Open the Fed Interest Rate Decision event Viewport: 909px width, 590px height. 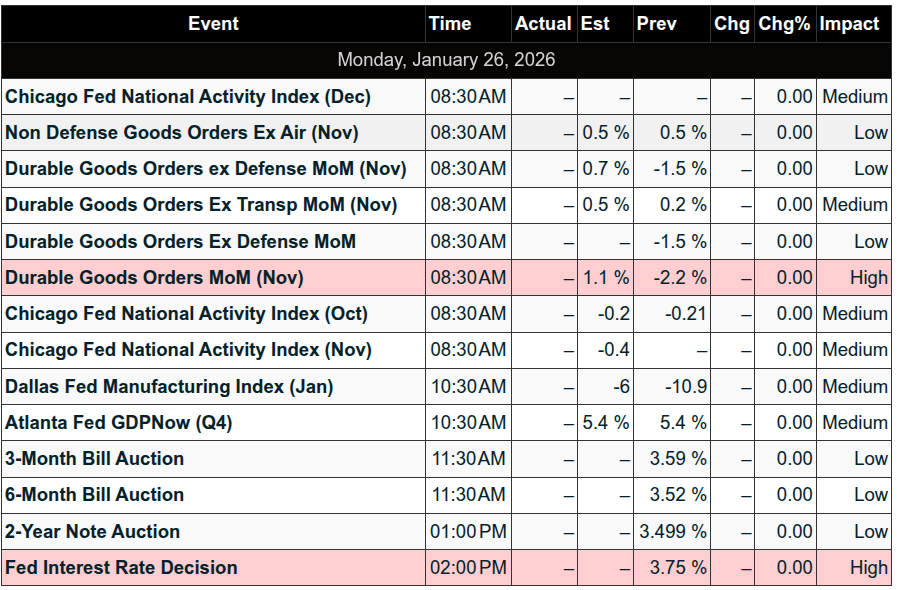coord(122,567)
